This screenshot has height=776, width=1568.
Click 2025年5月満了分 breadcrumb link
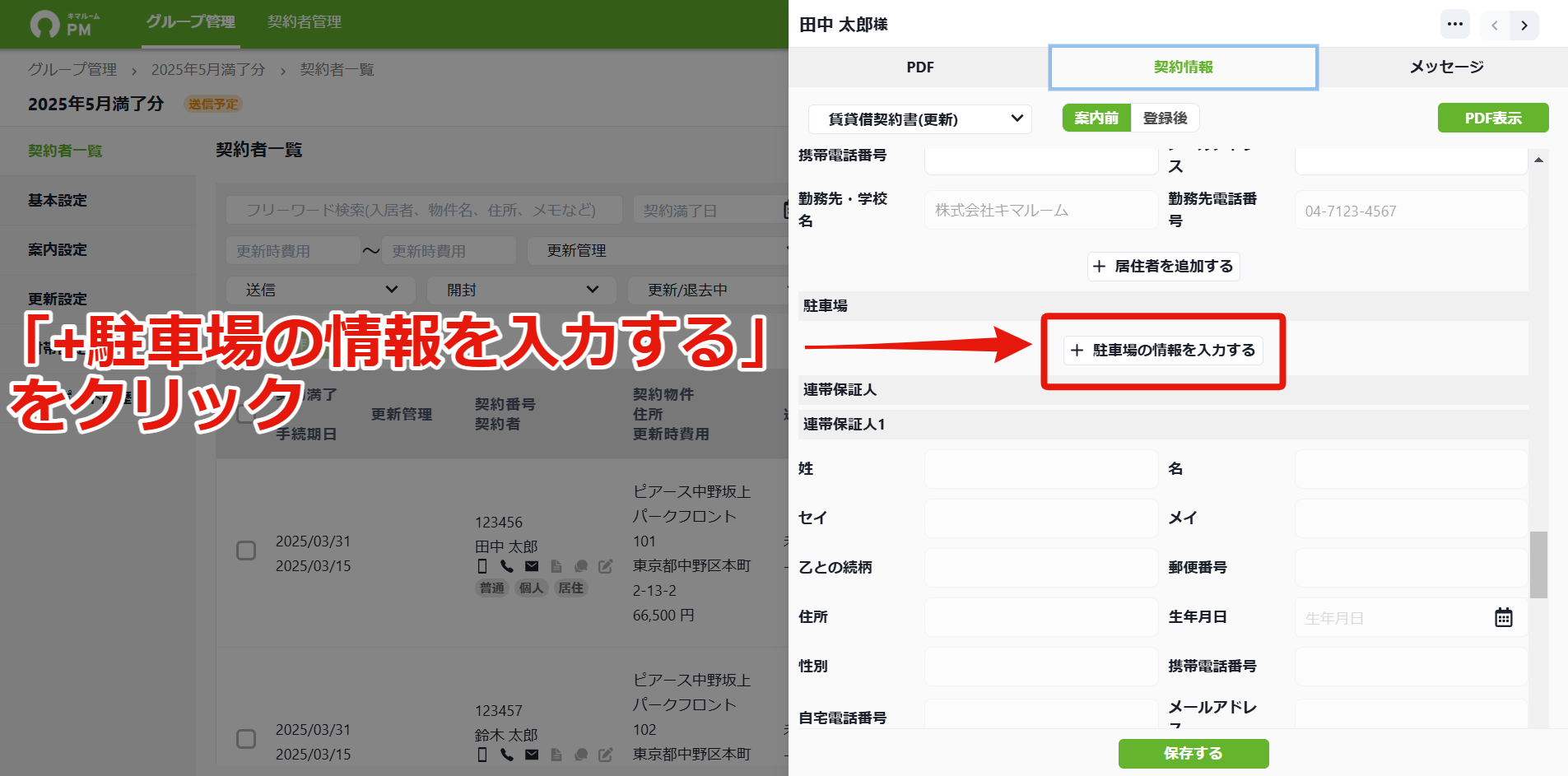pyautogui.click(x=208, y=70)
